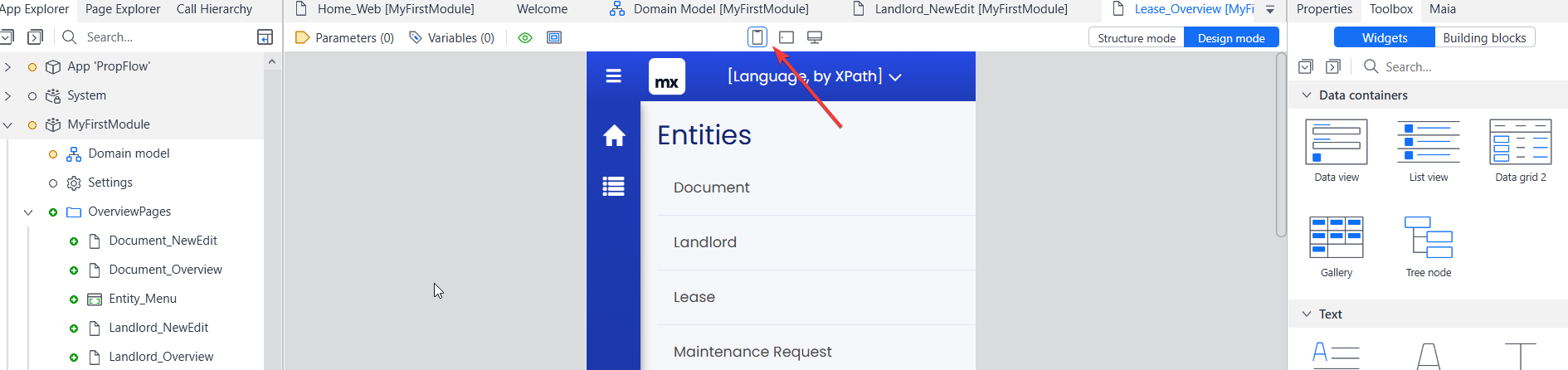1568x370 pixels.
Task: Switch to Page Explorer tab
Action: point(123,9)
